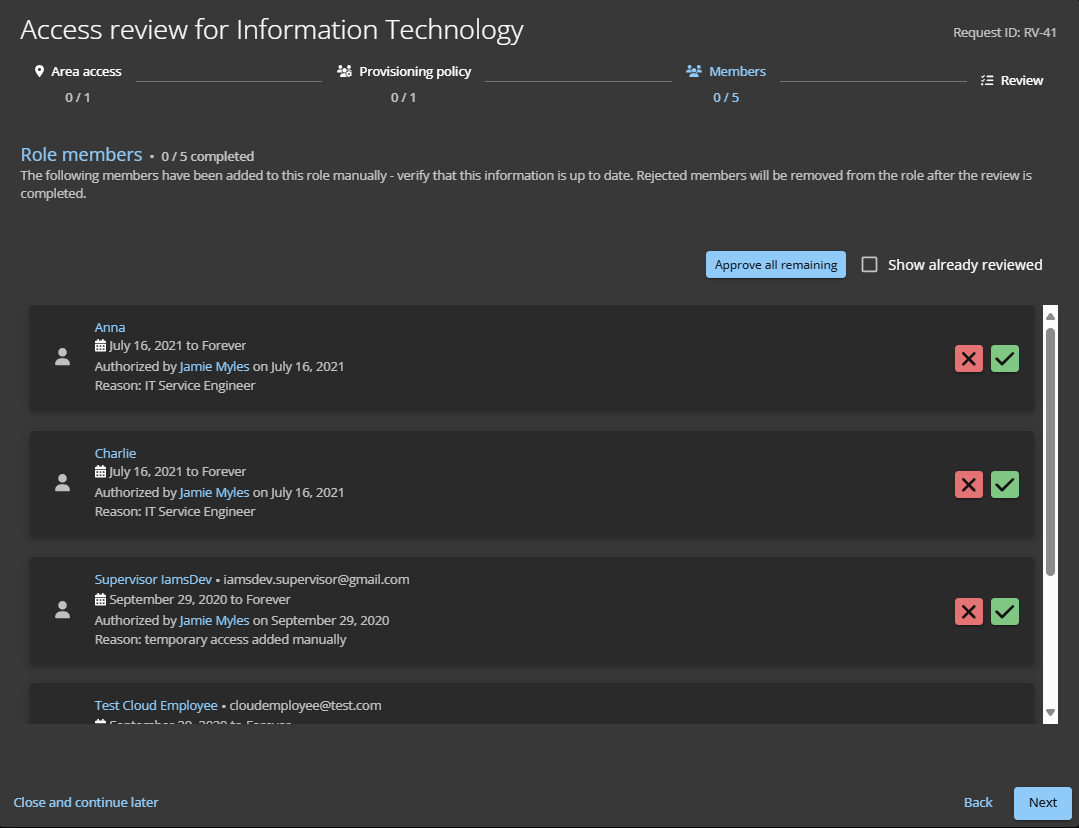Viewport: 1079px width, 828px height.
Task: Open the Review step
Action: pos(1012,81)
